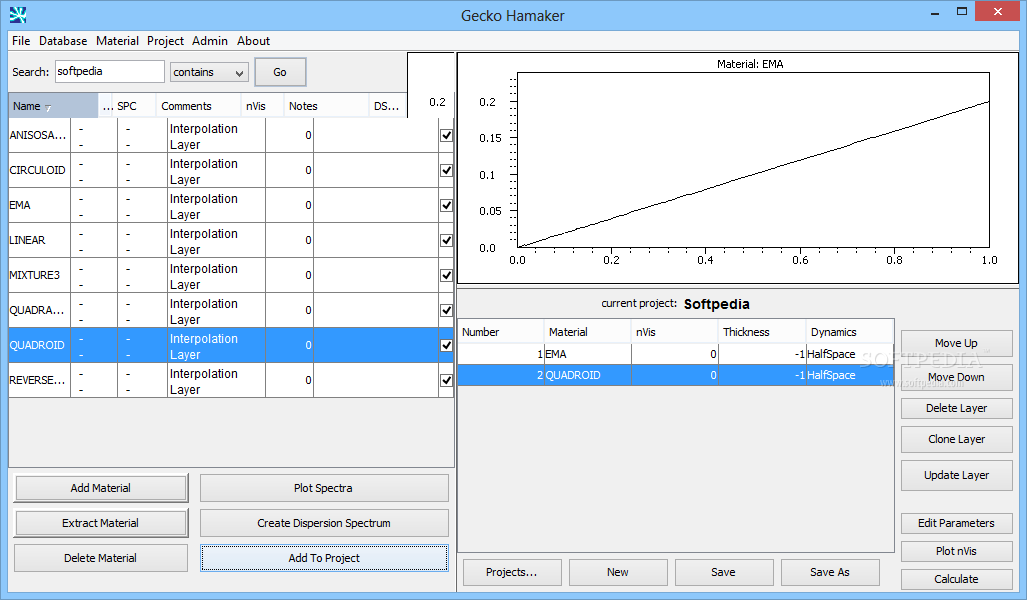
Task: Toggle checkbox in EMA material row
Action: 446,206
